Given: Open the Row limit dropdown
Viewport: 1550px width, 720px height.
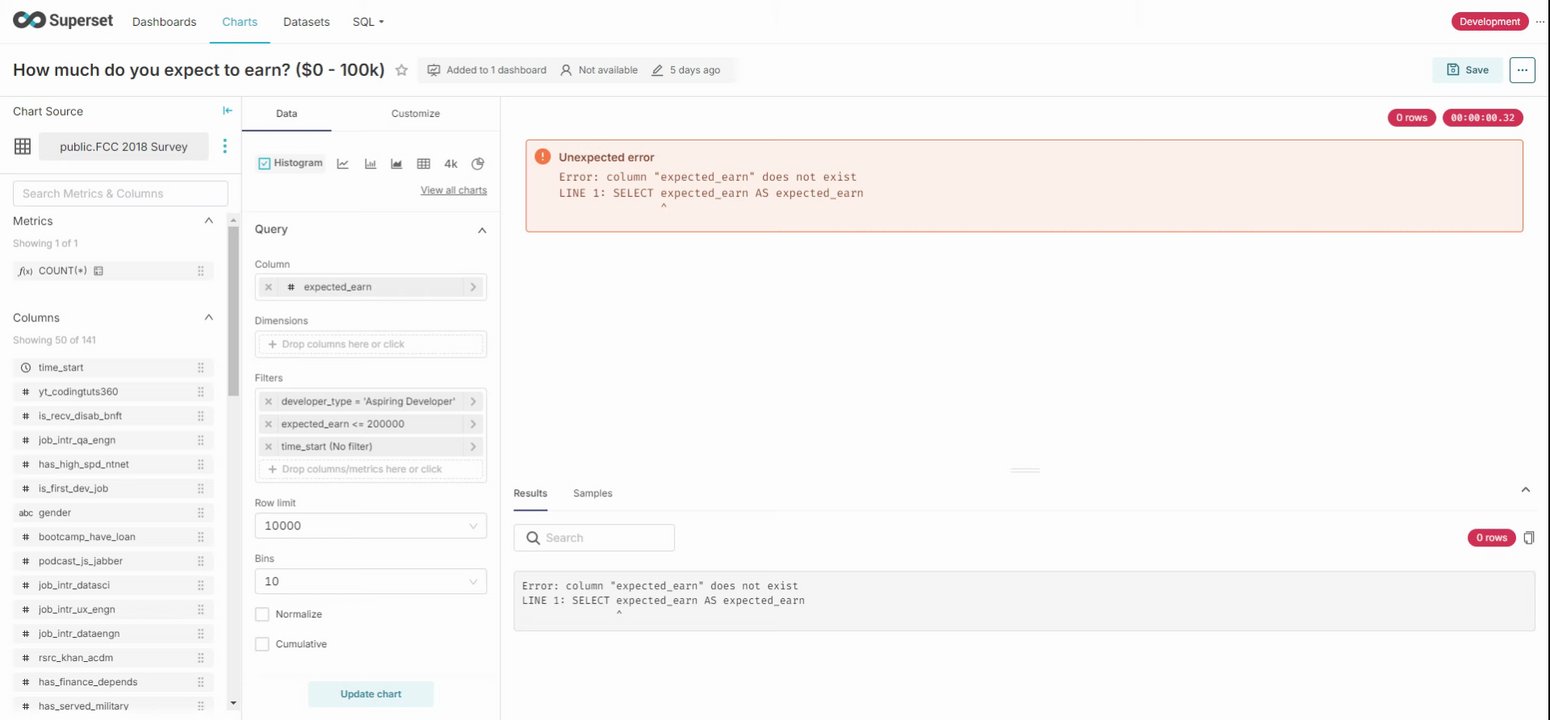Looking at the screenshot, I should pyautogui.click(x=370, y=526).
